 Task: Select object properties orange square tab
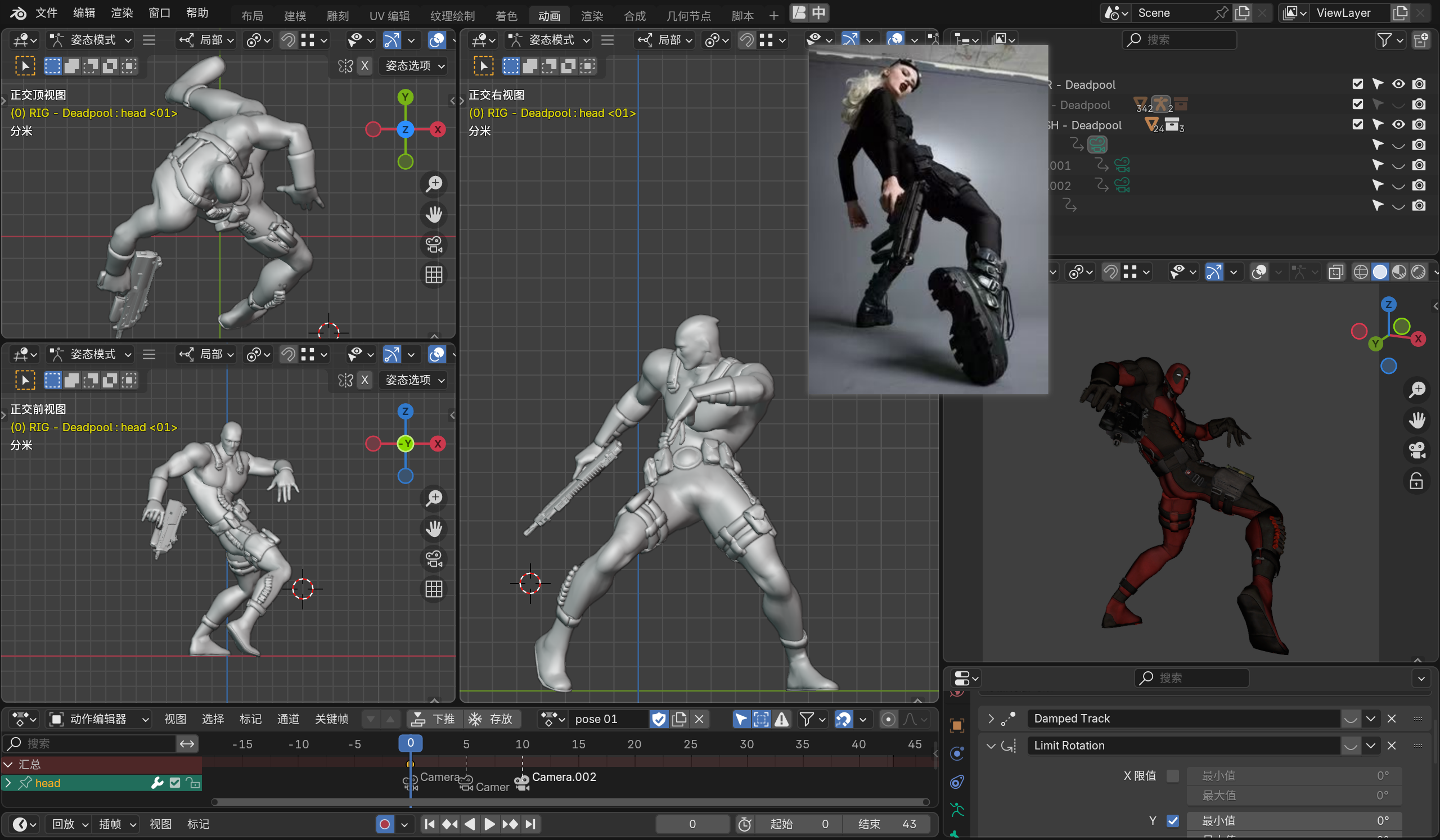coord(957,726)
